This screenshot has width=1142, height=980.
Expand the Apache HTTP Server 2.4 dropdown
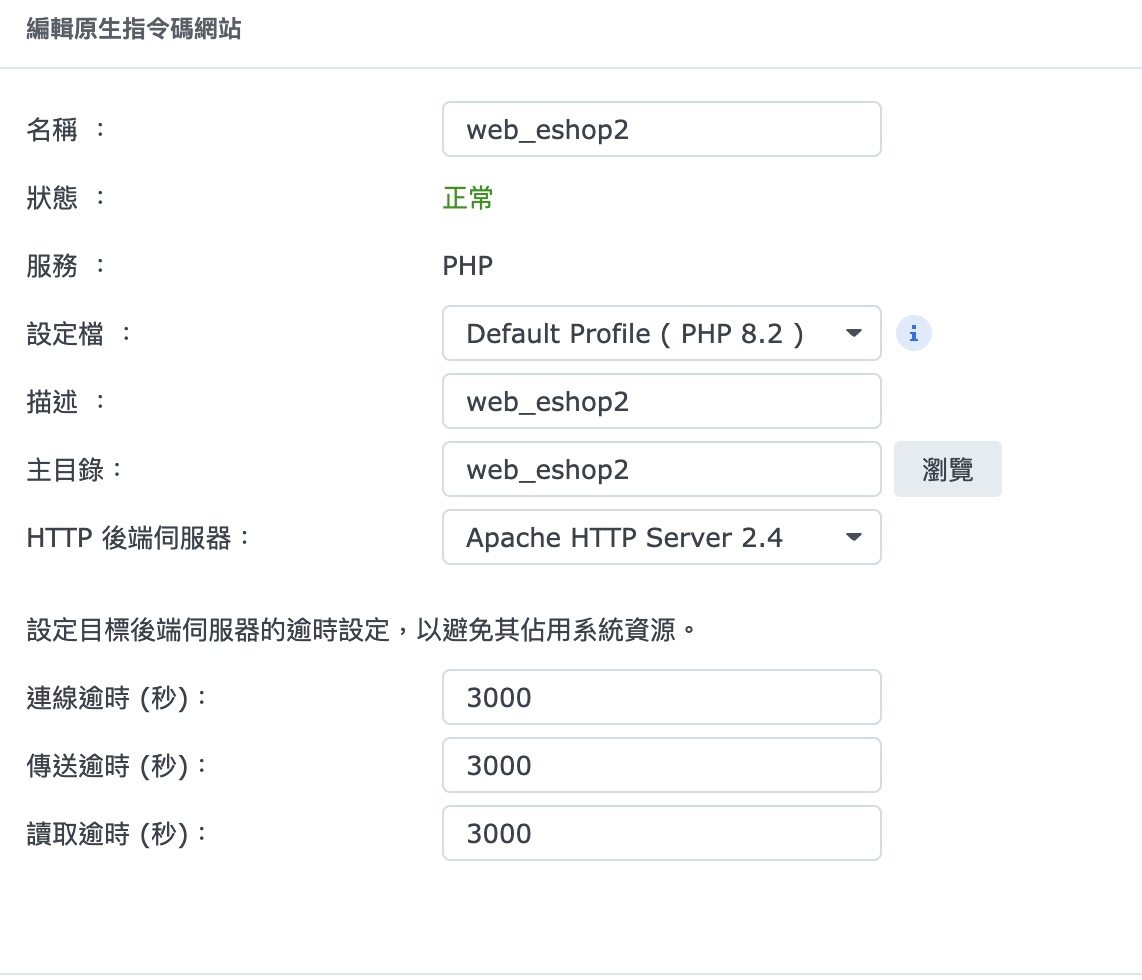(661, 538)
